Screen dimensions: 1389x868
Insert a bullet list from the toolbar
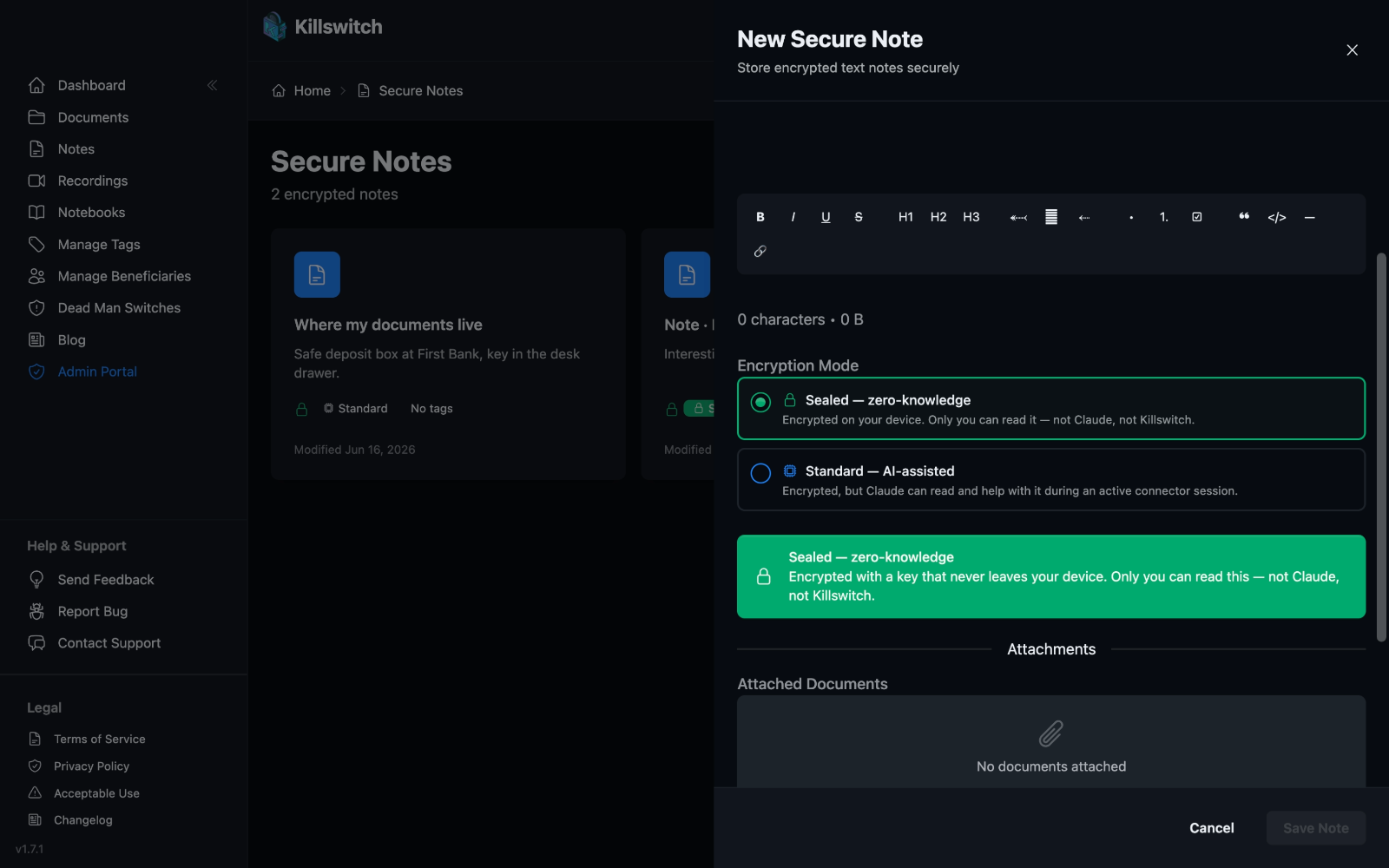(1131, 217)
